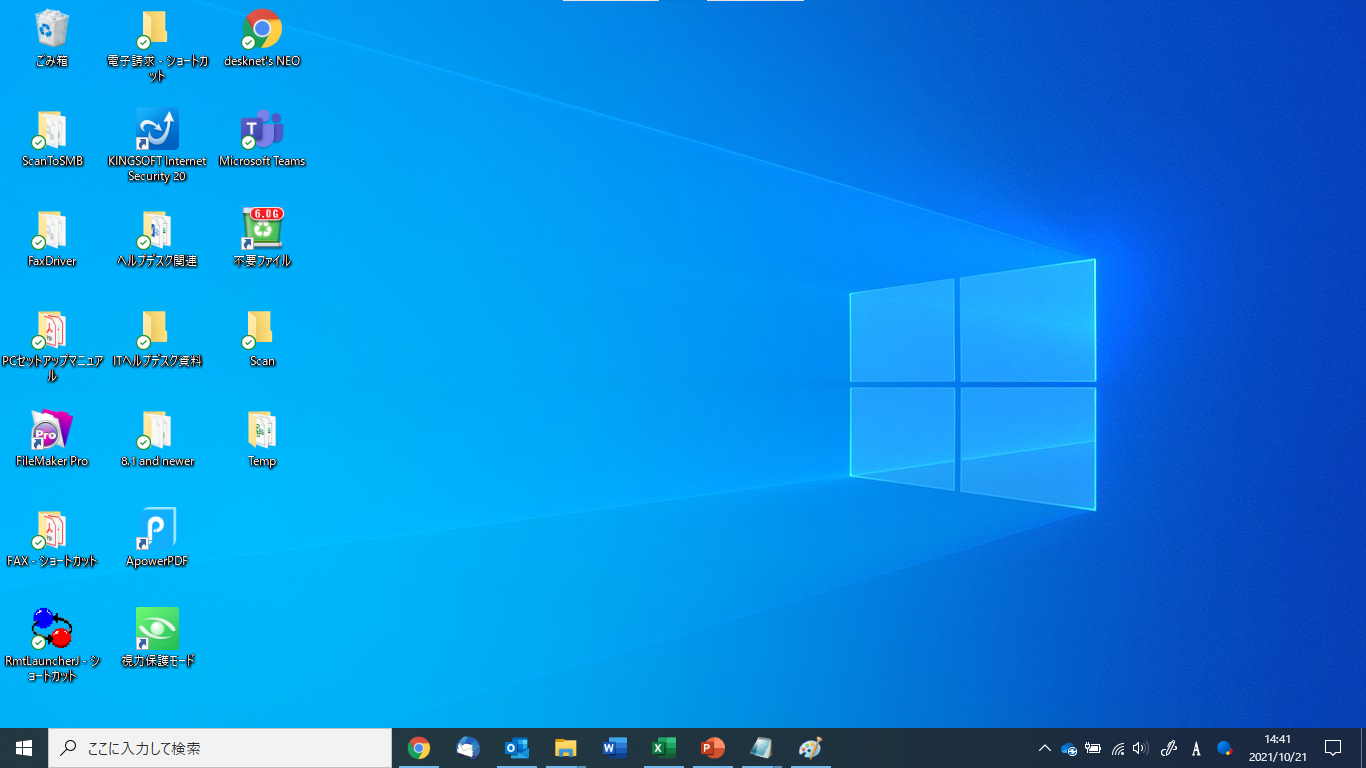Select the KINGSOFT Internet Security 20 icon
This screenshot has width=1366, height=768.
coord(157,131)
